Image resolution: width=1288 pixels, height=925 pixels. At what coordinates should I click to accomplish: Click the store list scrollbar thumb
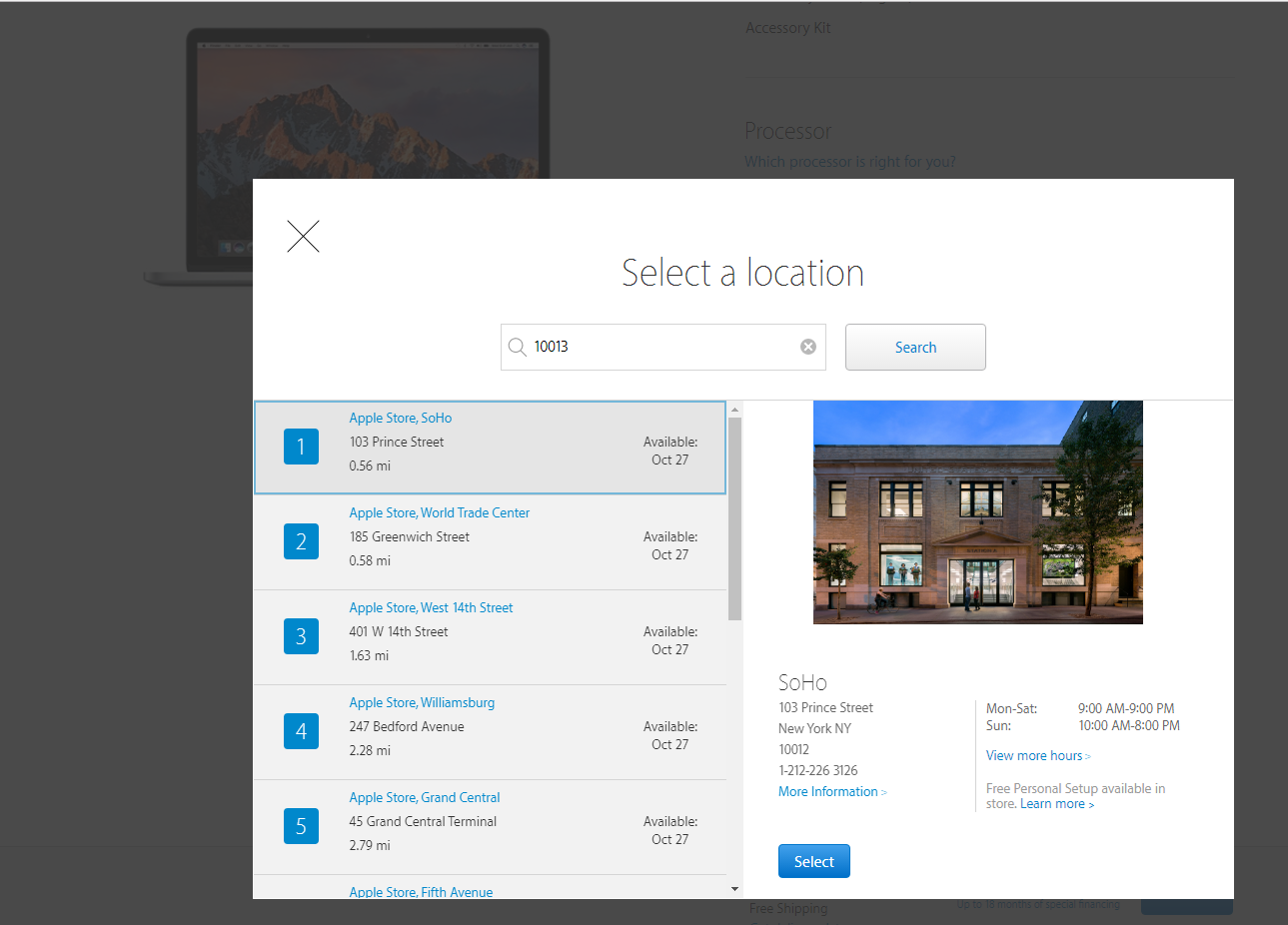[x=735, y=518]
